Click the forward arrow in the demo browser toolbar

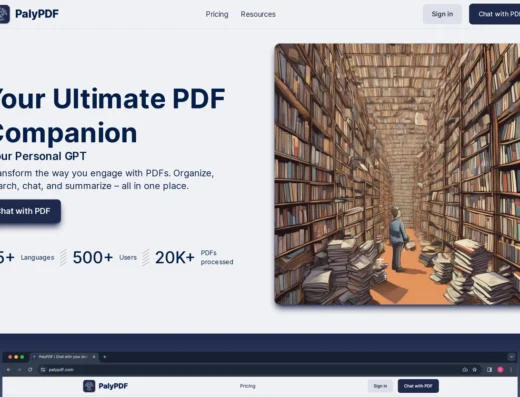[19, 370]
